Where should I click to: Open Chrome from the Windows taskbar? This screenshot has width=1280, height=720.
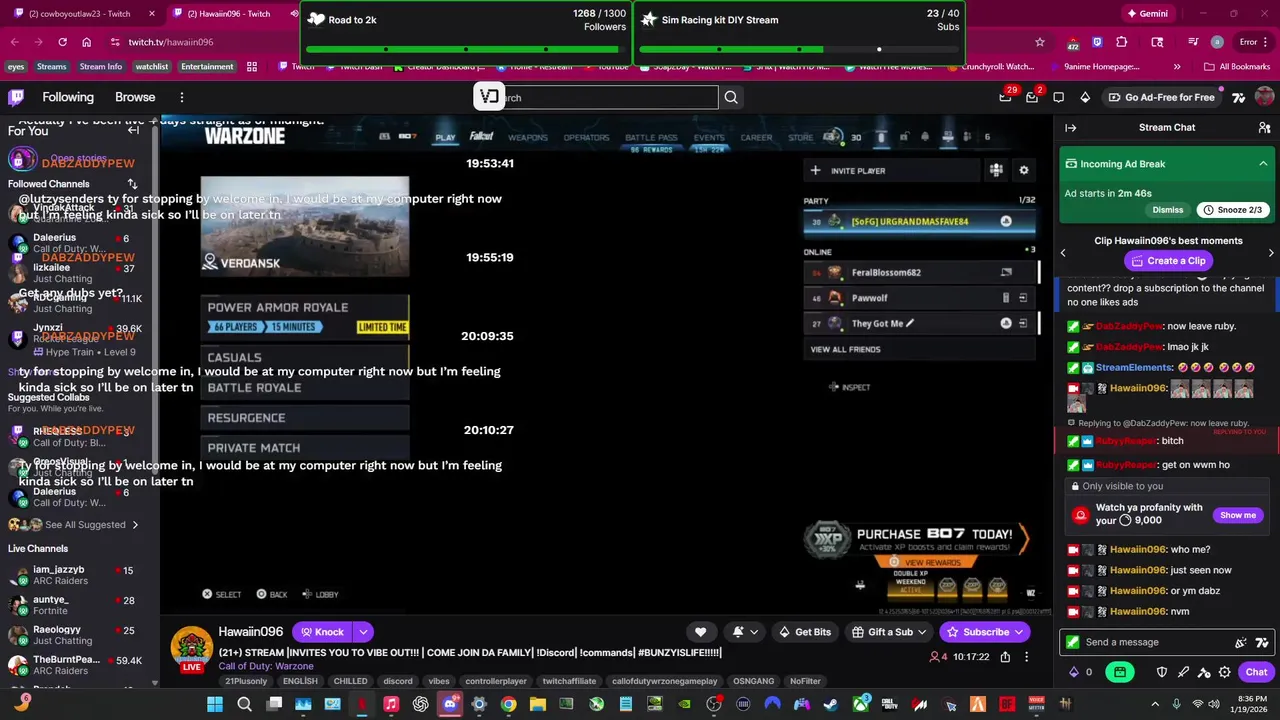509,704
